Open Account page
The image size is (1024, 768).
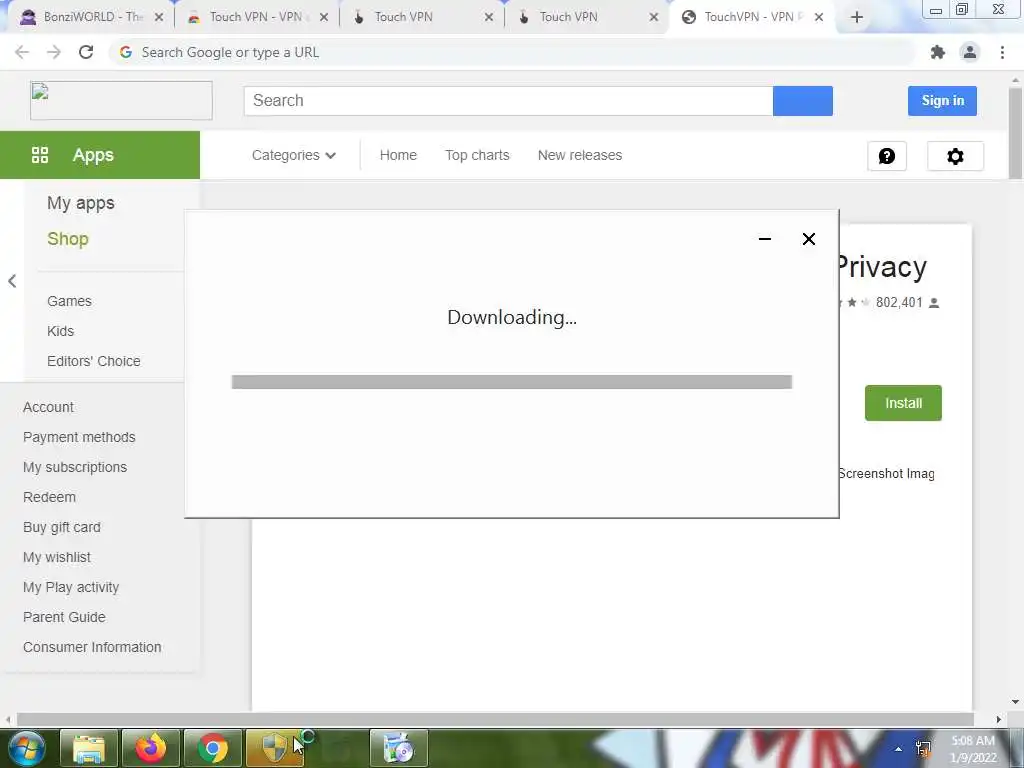click(x=48, y=407)
